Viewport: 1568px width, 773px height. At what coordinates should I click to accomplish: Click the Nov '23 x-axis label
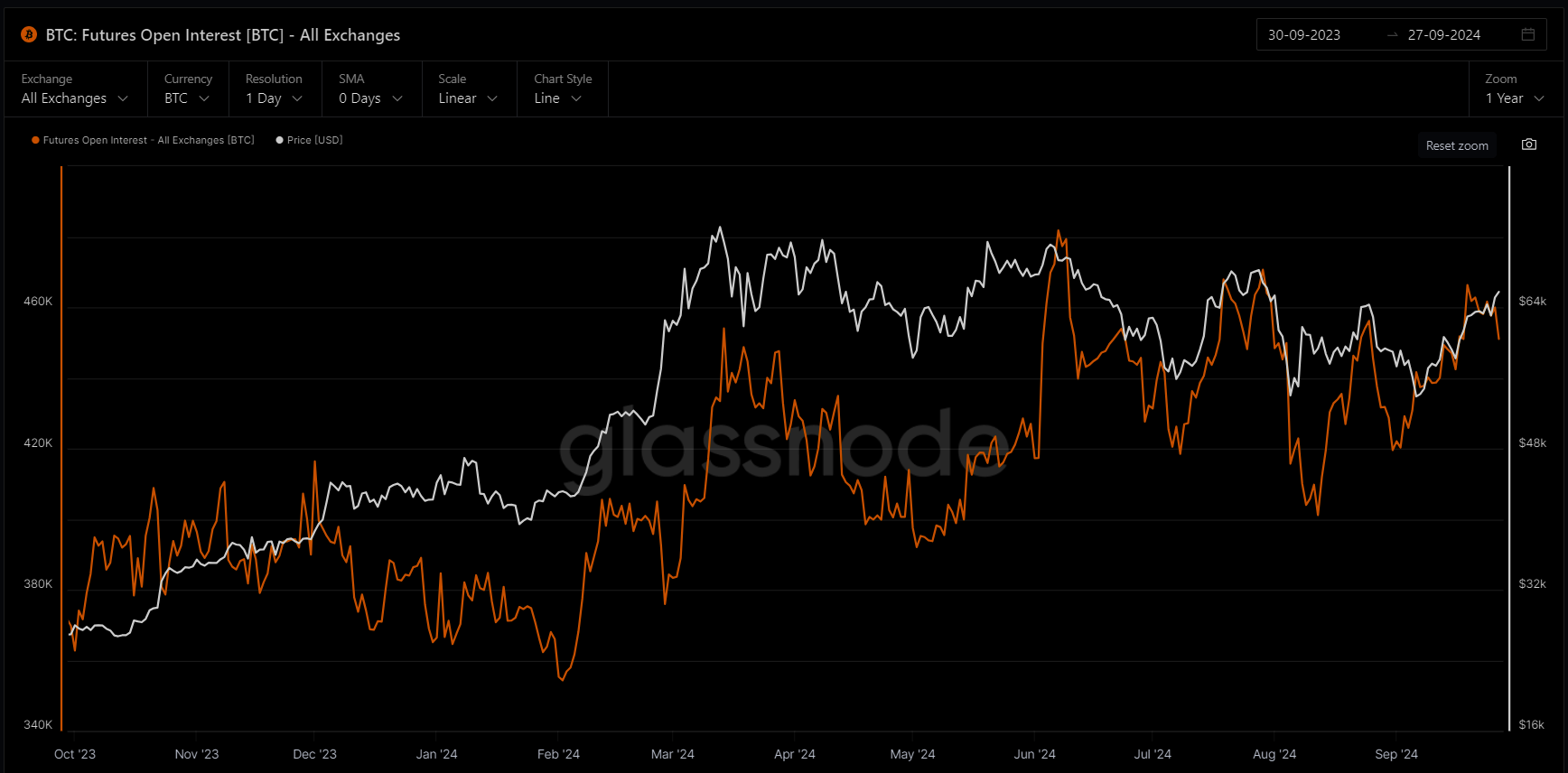coord(197,754)
